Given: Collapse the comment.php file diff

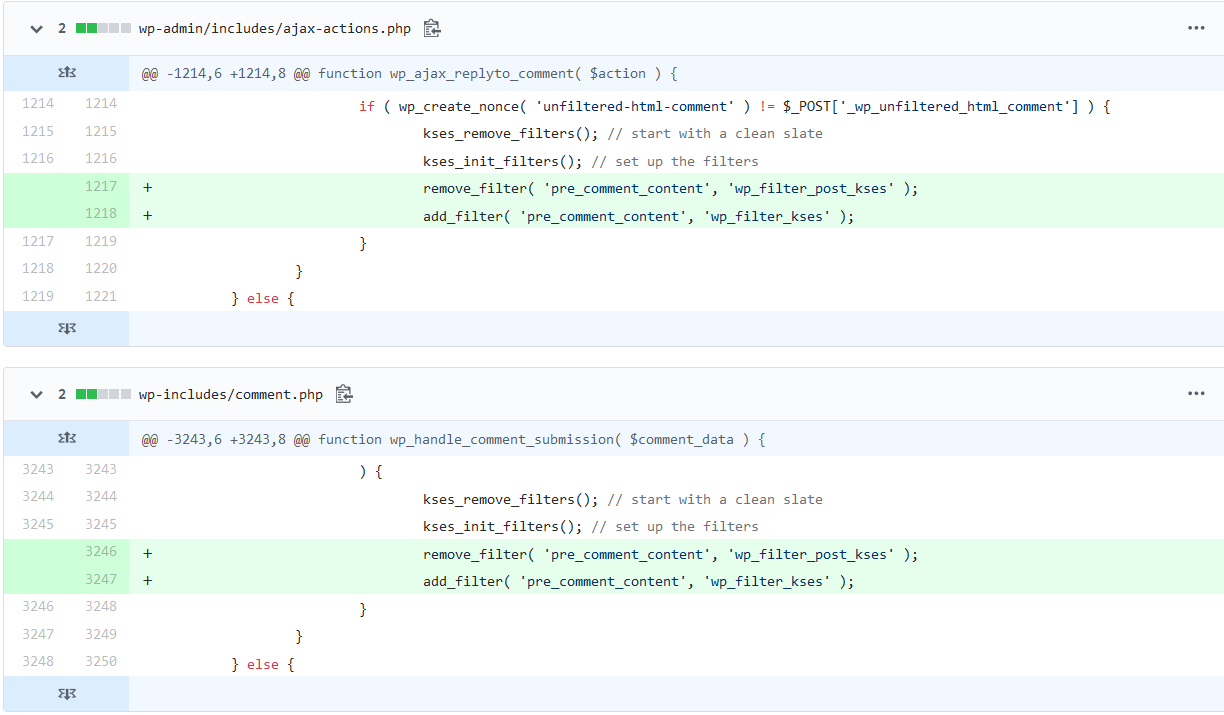Looking at the screenshot, I should [37, 395].
